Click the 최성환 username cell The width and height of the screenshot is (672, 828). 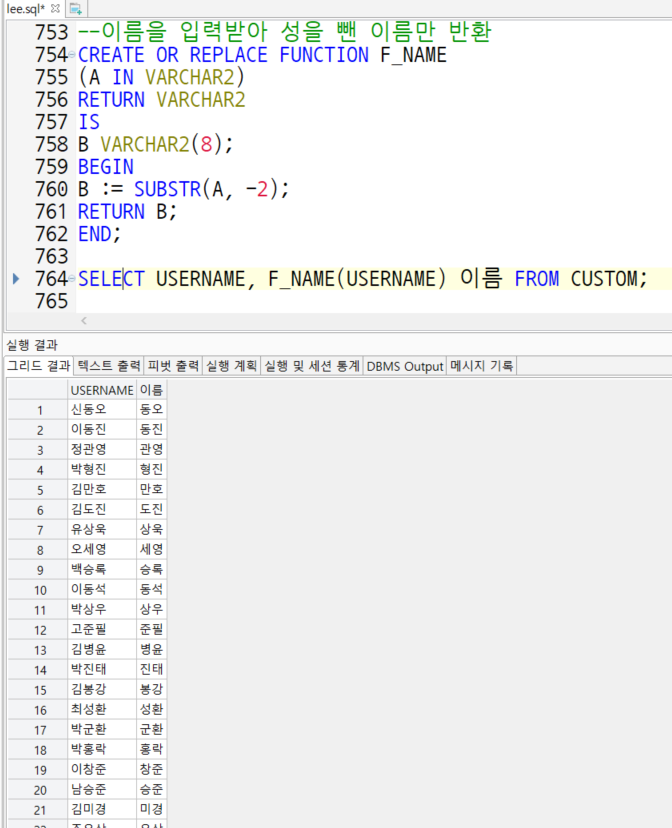pyautogui.click(x=102, y=709)
